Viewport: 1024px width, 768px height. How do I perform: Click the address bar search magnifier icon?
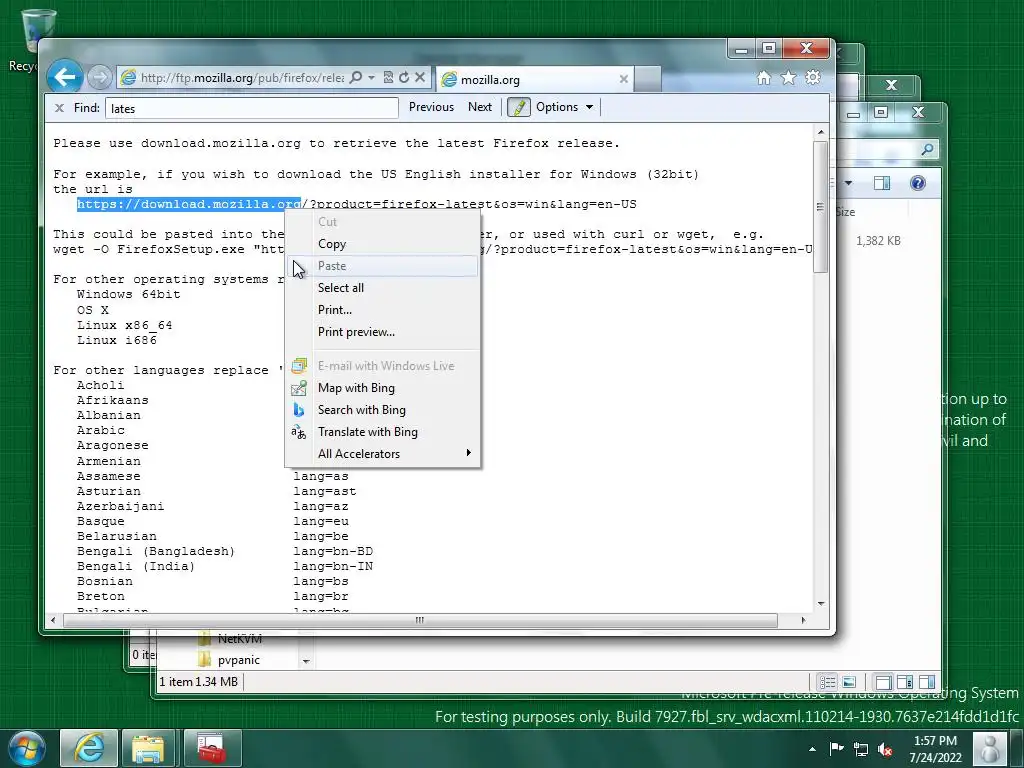tap(356, 77)
